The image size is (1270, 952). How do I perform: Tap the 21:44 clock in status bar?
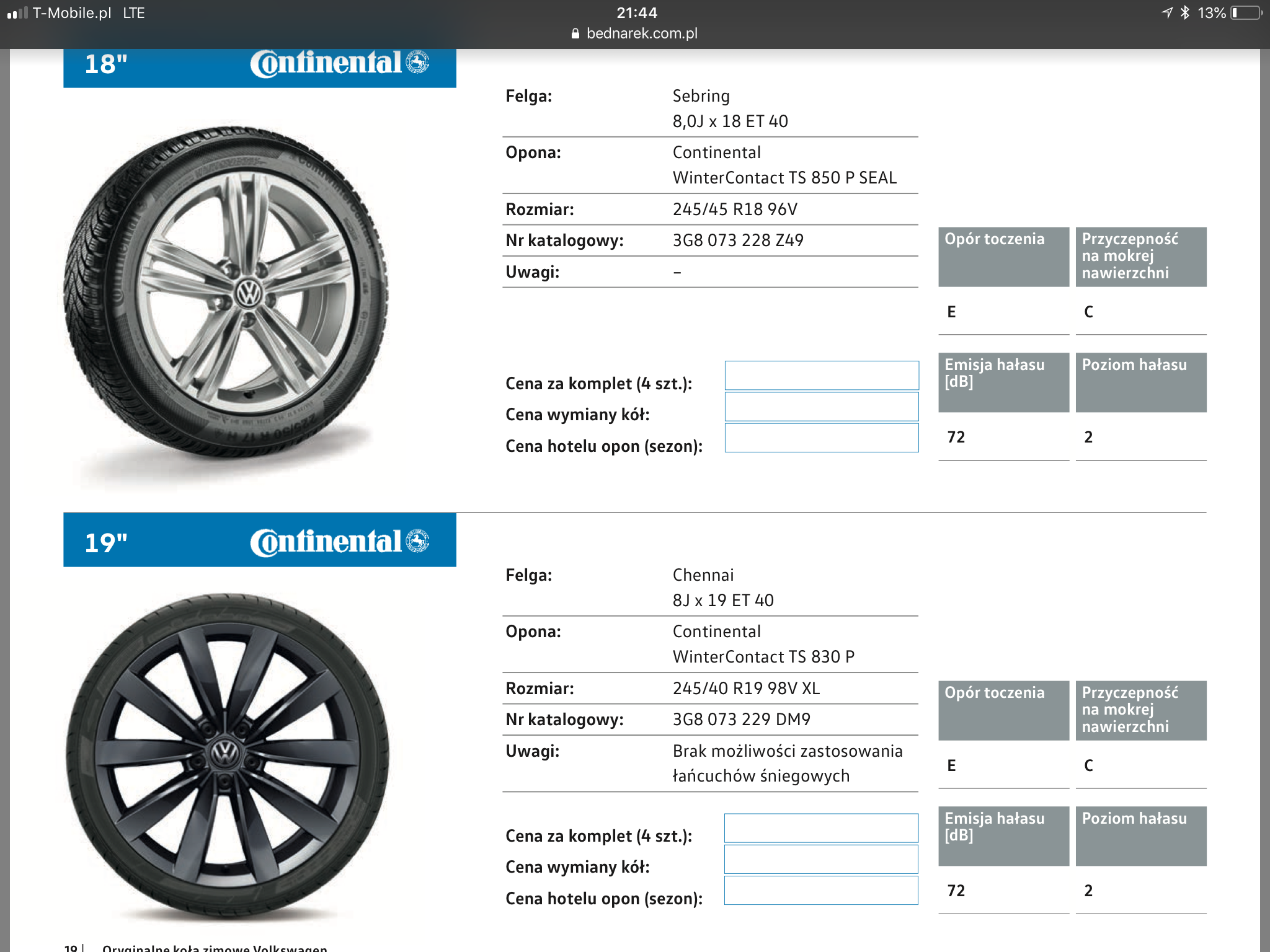(637, 12)
